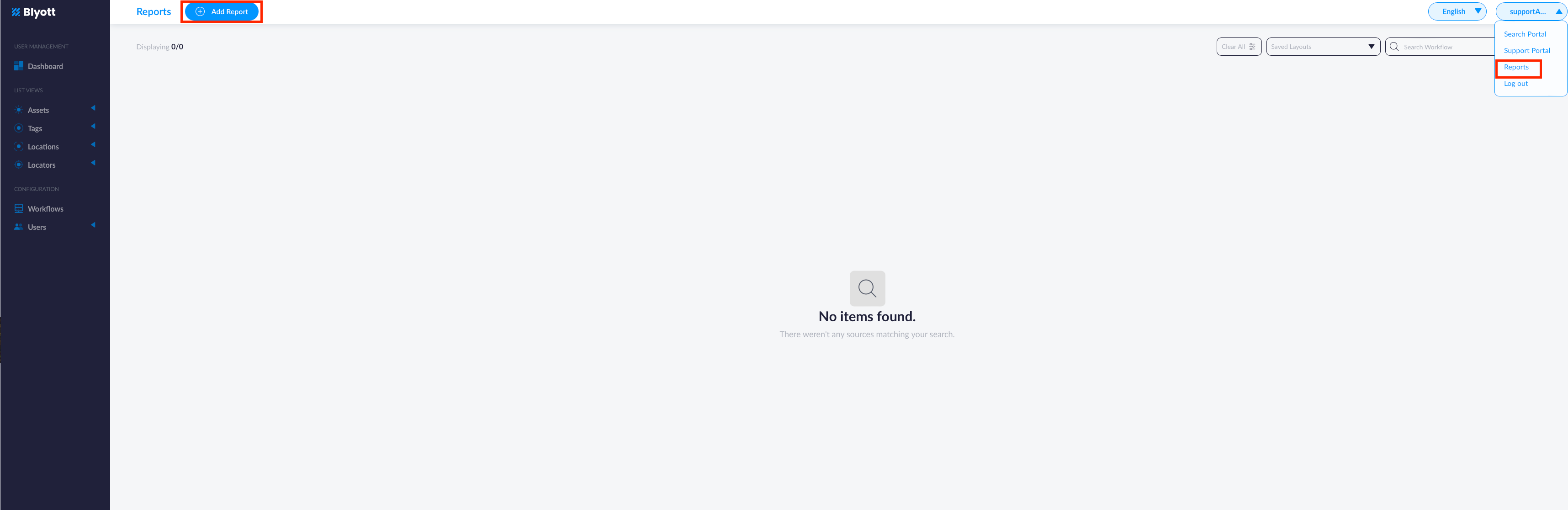Click the Blyott logo

(x=33, y=12)
